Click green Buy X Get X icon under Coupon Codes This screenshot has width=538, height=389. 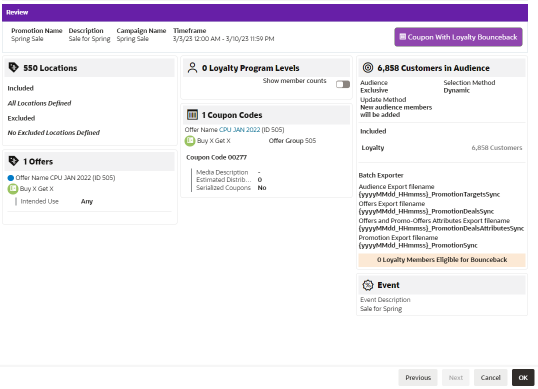(190, 141)
